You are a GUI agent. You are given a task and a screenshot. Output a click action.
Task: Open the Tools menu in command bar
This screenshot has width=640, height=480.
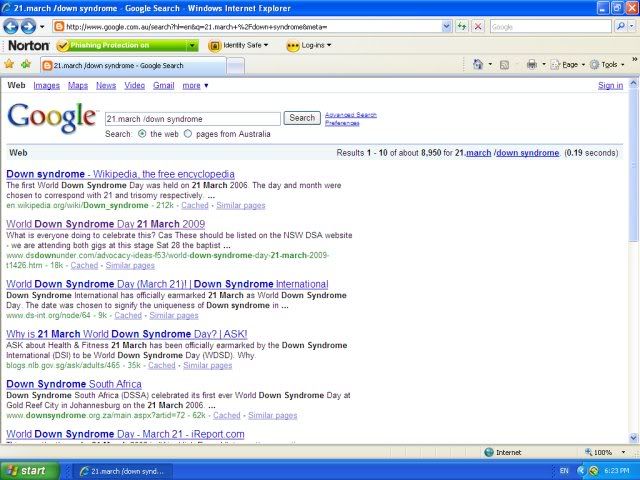[607, 65]
